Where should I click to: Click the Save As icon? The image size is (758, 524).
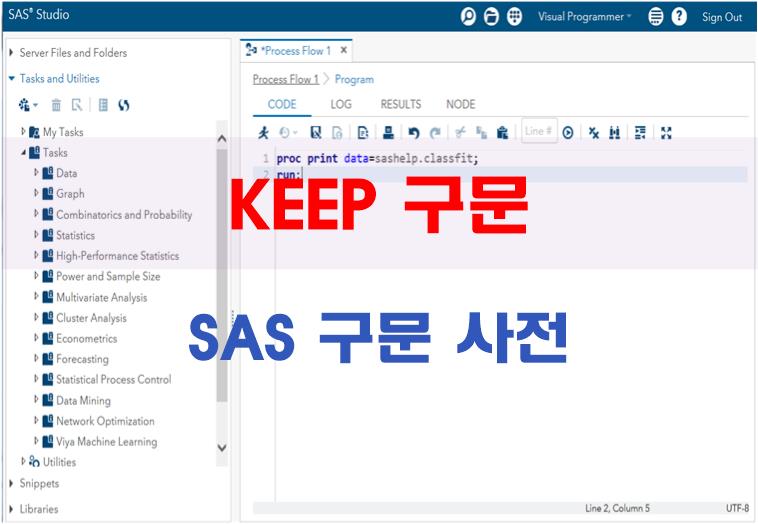(337, 133)
